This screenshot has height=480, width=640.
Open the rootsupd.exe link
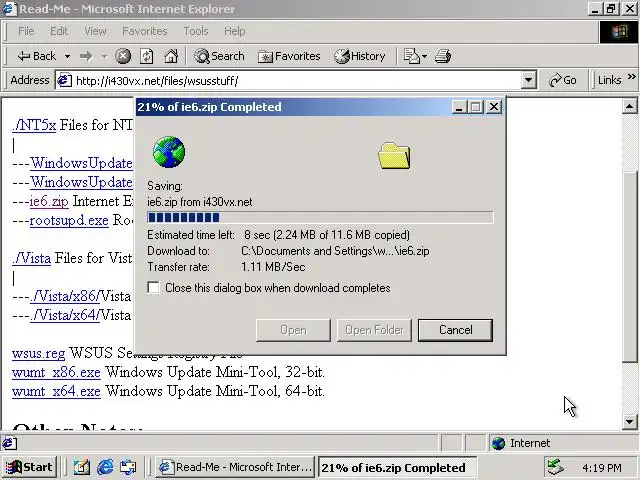pyautogui.click(x=69, y=220)
